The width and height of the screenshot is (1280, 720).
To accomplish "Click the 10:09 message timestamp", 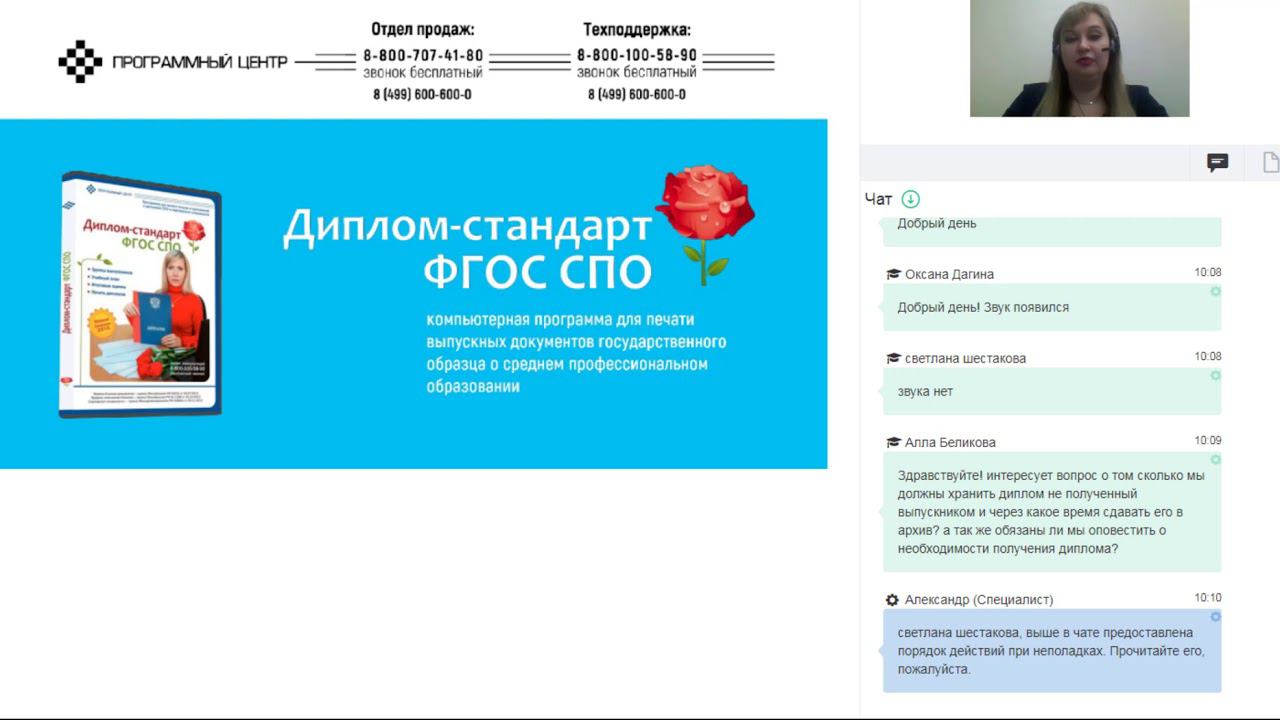I will point(1208,440).
